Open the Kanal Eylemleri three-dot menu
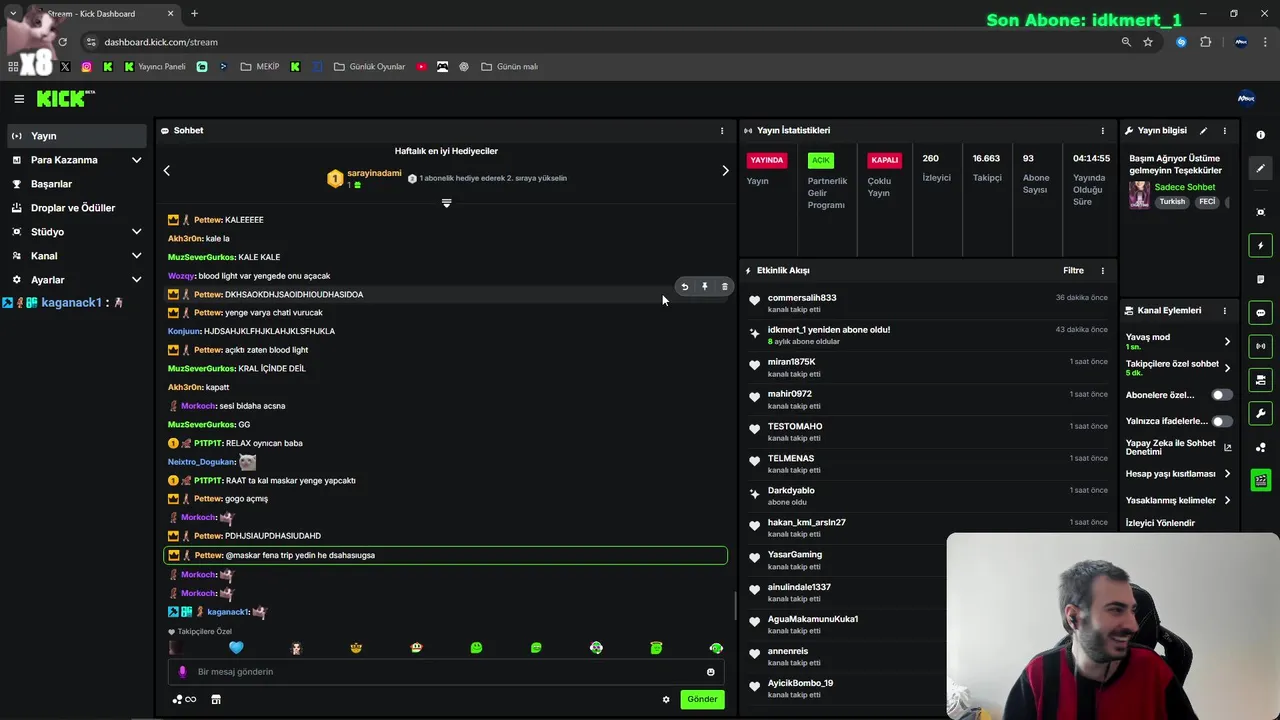This screenshot has width=1280, height=720. pos(1224,310)
